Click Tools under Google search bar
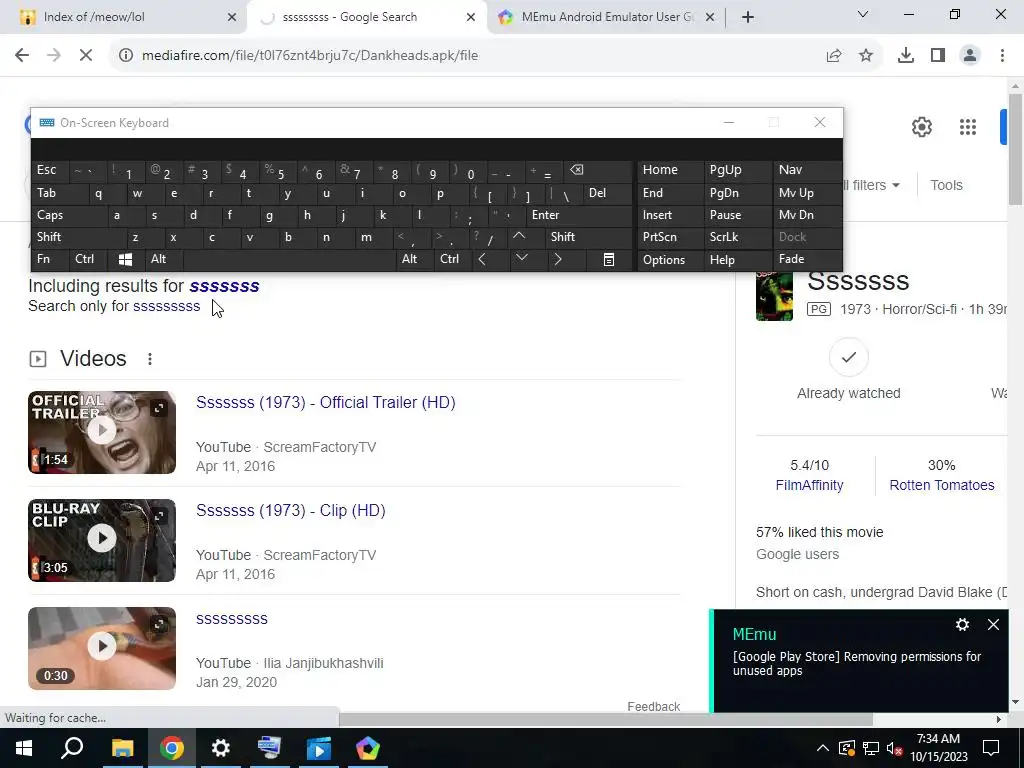Screen dimensions: 1024x768 click(x=946, y=185)
